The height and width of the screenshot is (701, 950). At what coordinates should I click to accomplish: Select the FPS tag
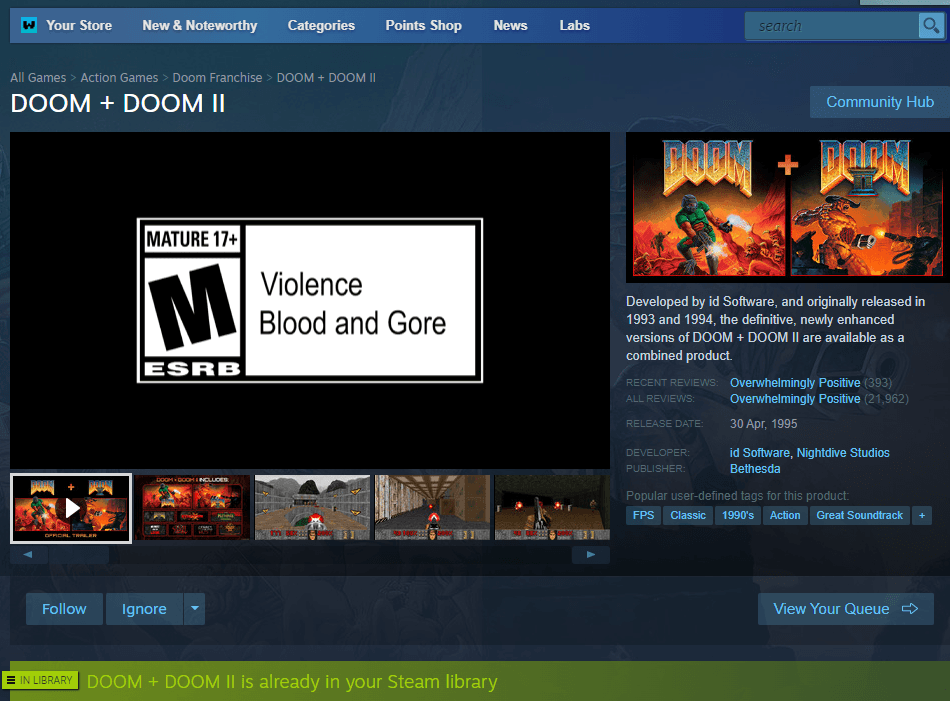(643, 516)
